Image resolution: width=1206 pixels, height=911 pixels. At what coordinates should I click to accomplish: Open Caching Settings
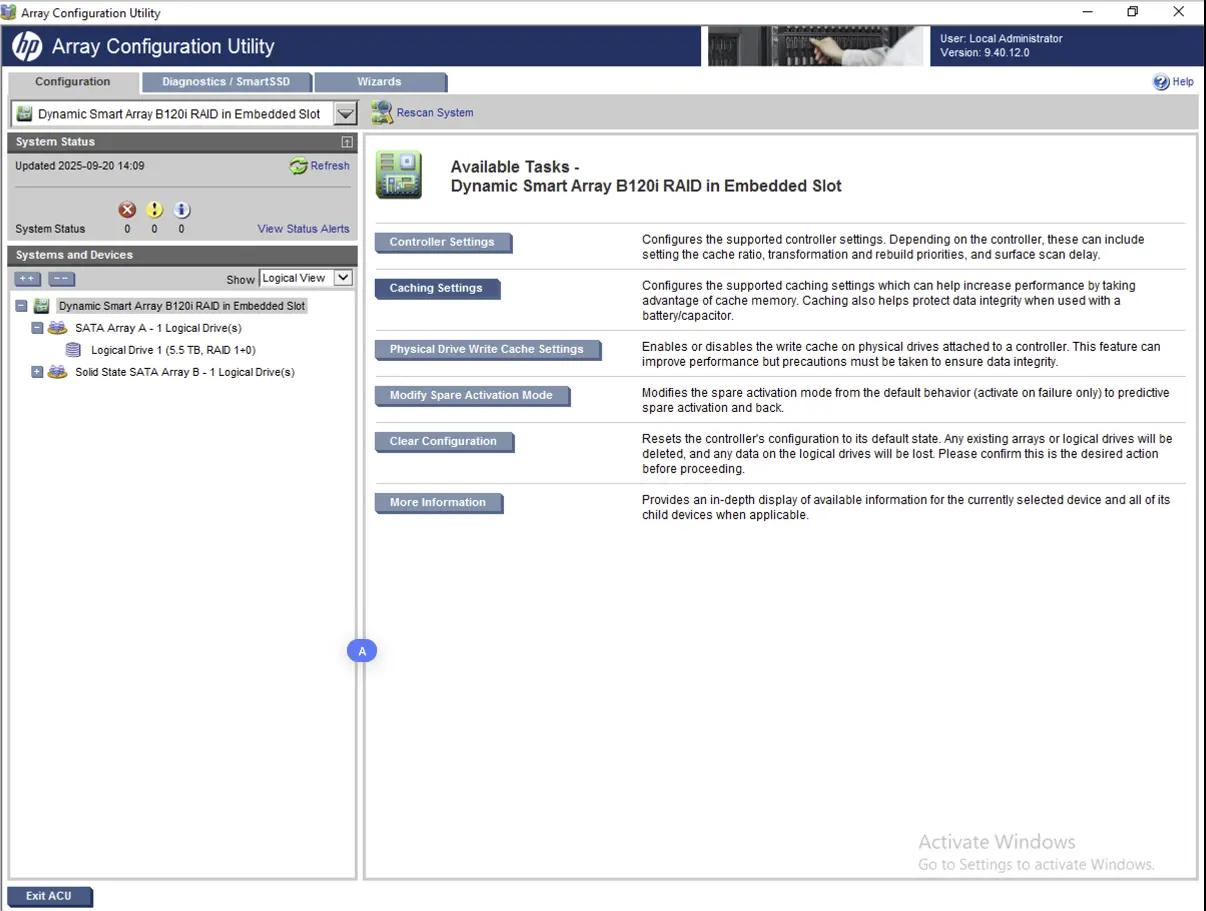[x=436, y=288]
